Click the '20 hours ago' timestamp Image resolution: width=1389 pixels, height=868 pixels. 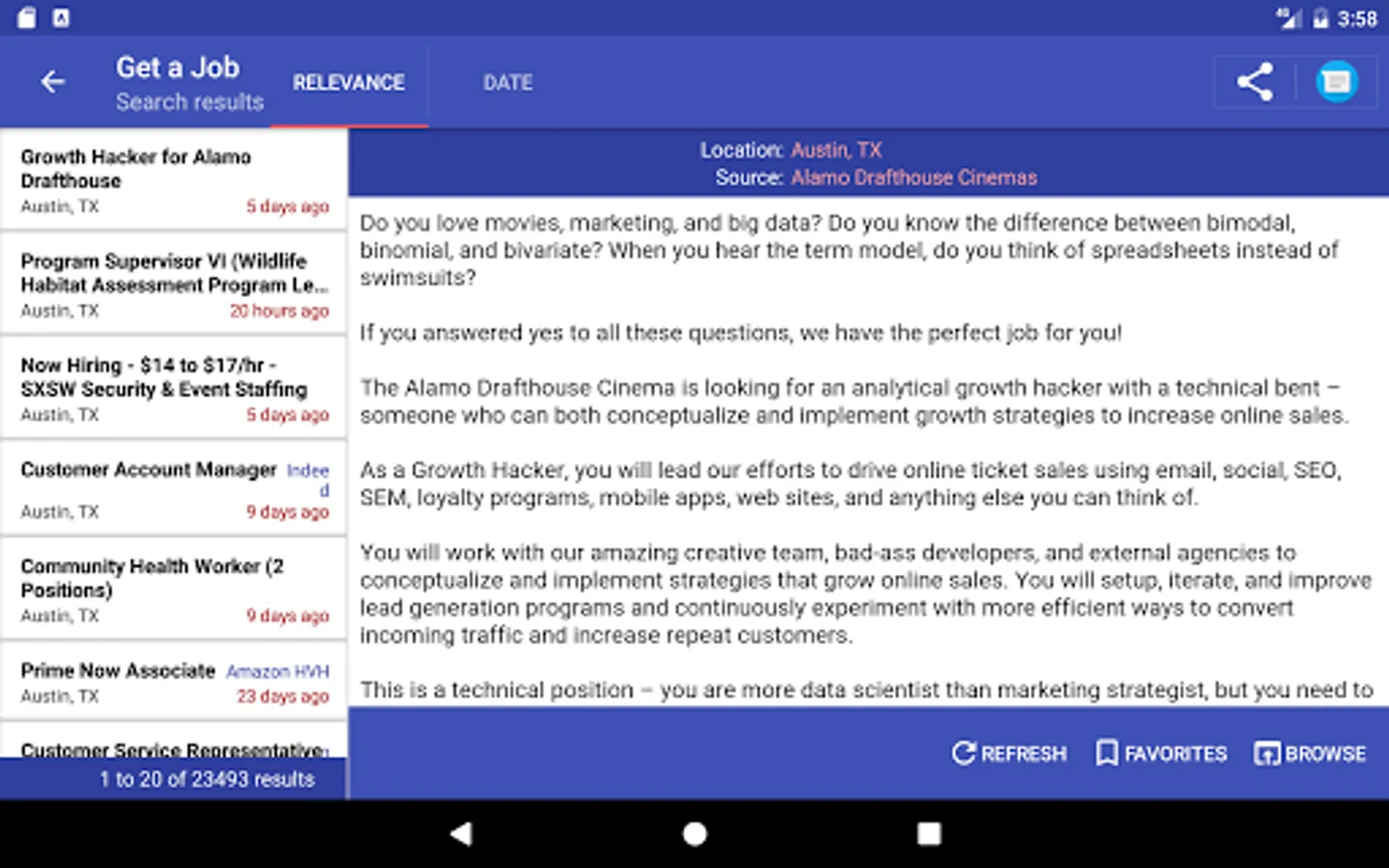[x=279, y=311]
